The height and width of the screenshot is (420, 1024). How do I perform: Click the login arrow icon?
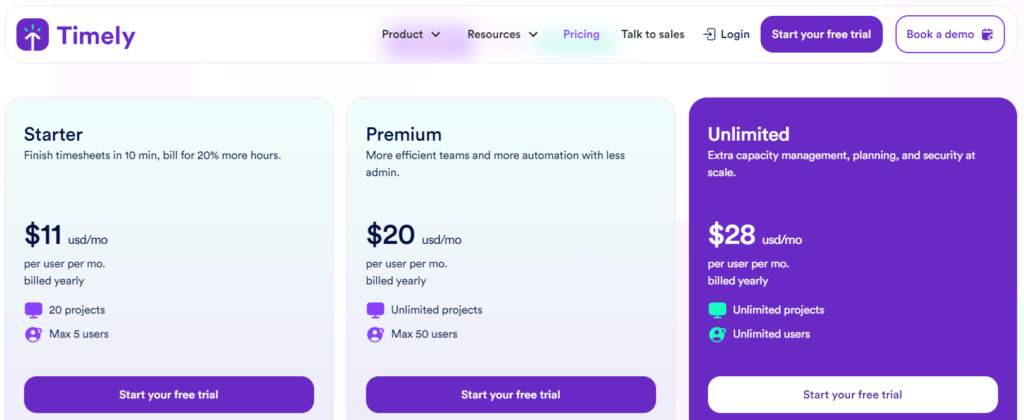pyautogui.click(x=709, y=34)
